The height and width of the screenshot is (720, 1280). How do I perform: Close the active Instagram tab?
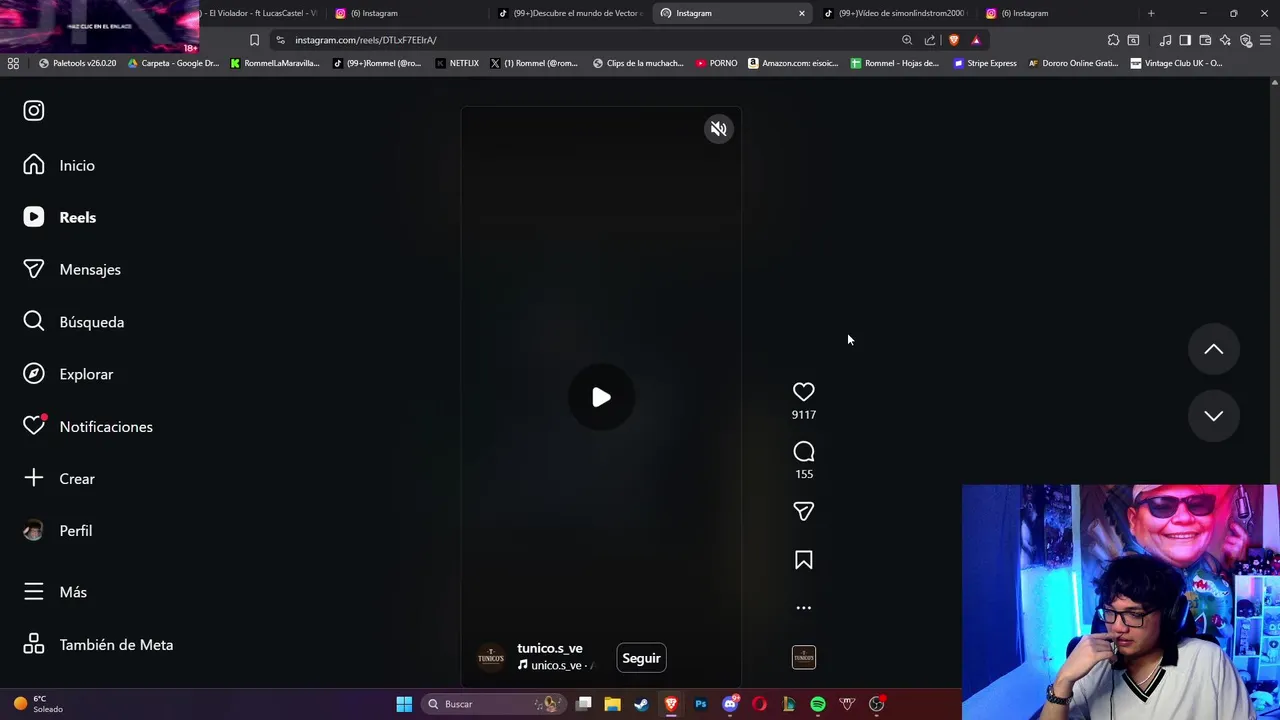(x=801, y=13)
